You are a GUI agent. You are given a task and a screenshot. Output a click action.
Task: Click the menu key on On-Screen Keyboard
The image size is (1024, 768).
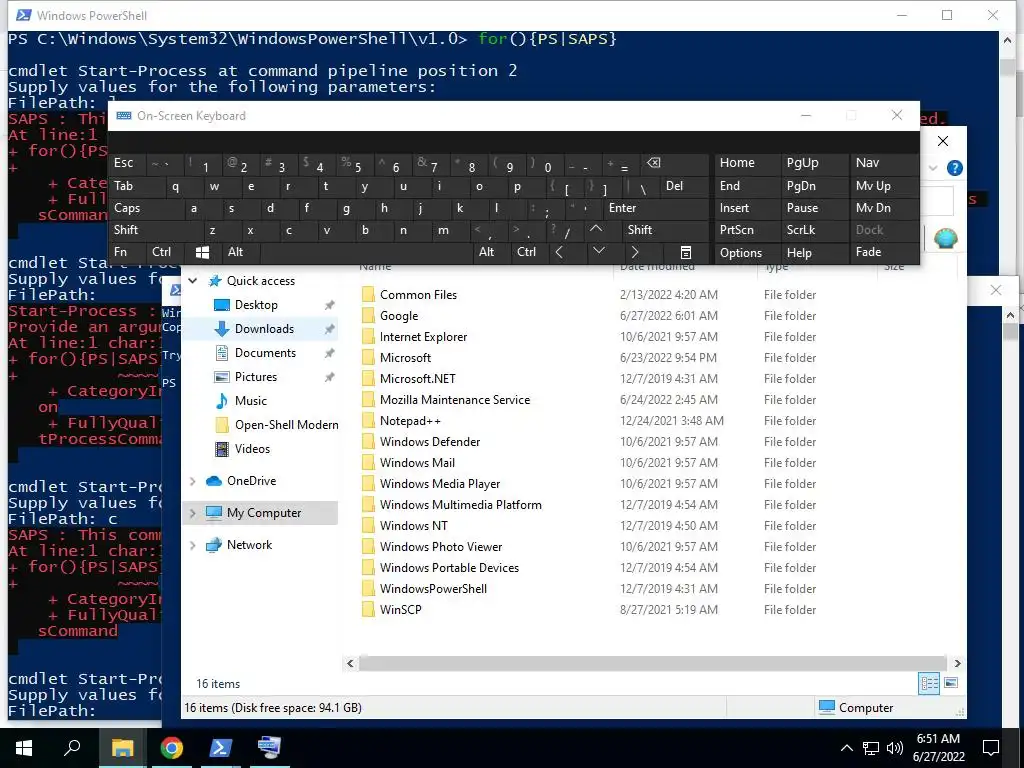click(x=686, y=252)
